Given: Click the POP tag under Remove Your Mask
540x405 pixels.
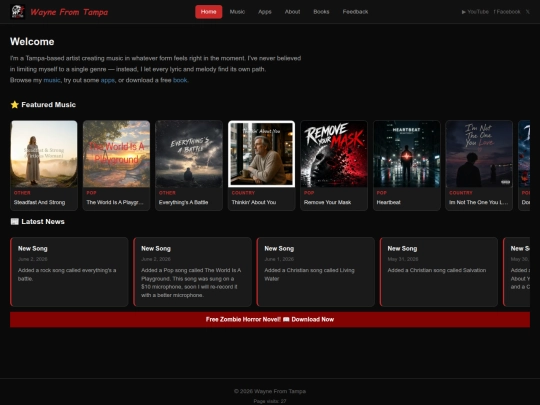Looking at the screenshot, I should (x=309, y=193).
